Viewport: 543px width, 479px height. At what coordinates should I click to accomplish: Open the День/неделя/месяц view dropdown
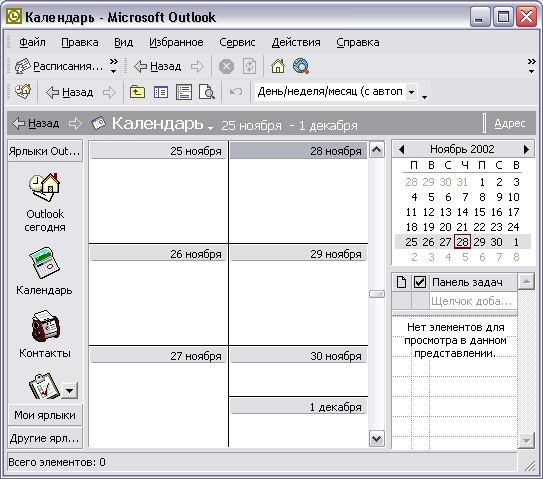[411, 92]
